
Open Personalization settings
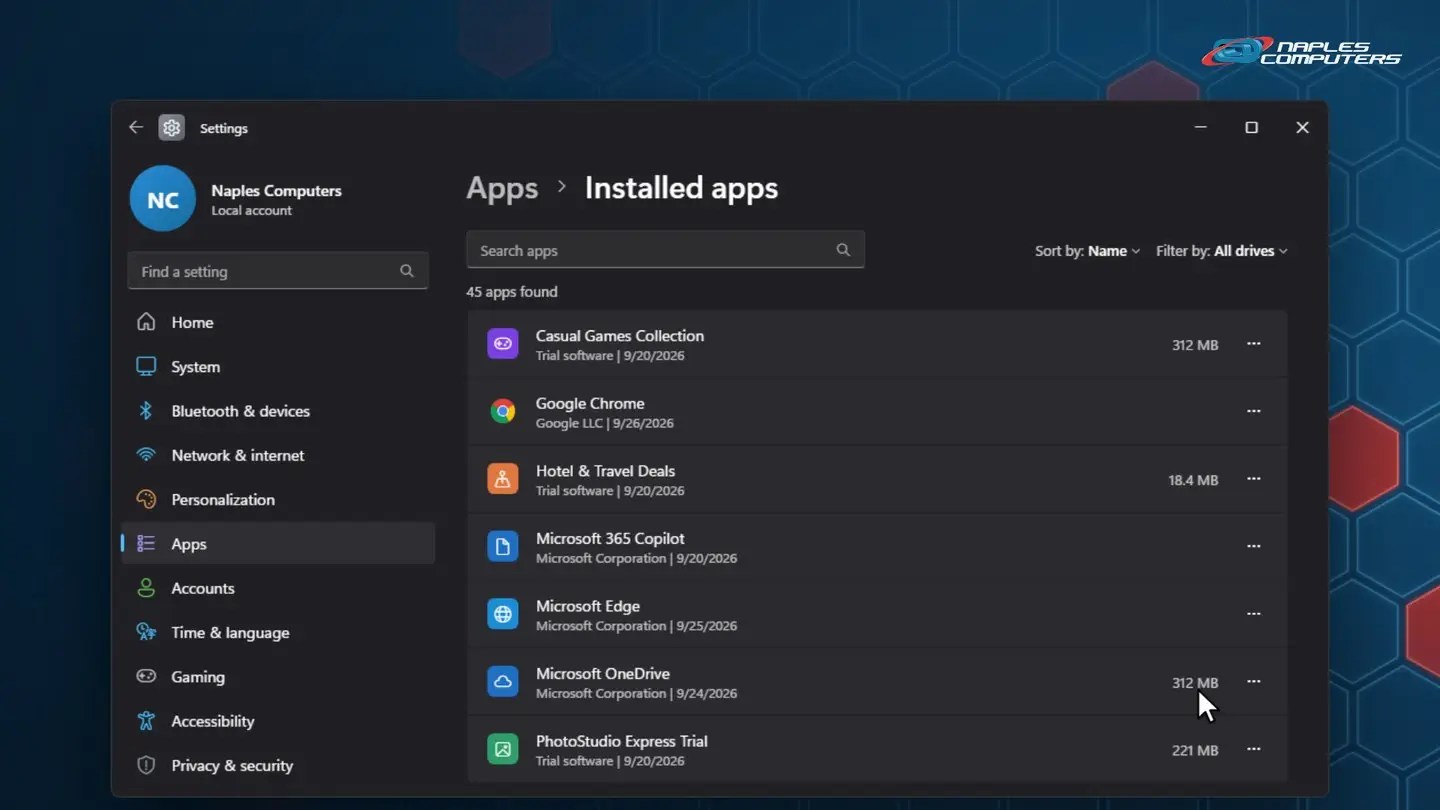click(278, 500)
